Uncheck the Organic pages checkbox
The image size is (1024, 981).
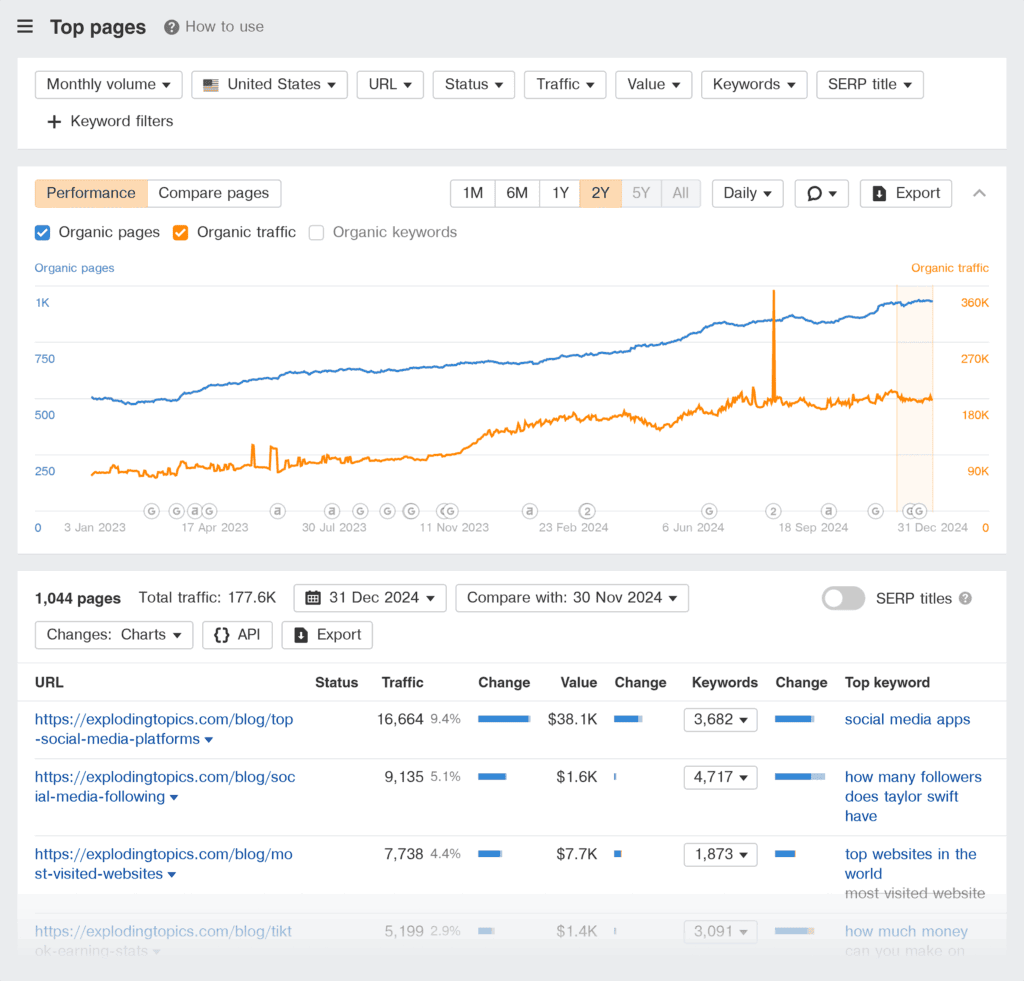click(x=42, y=232)
